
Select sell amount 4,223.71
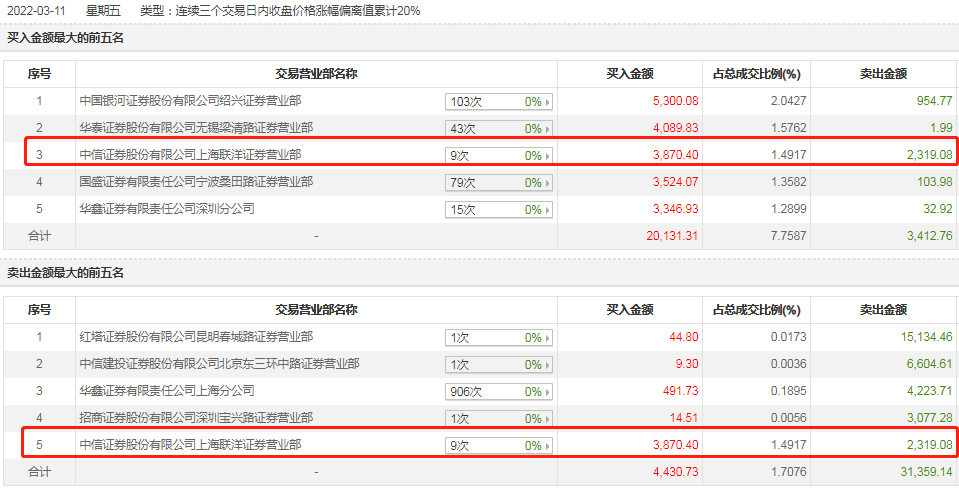tap(930, 391)
